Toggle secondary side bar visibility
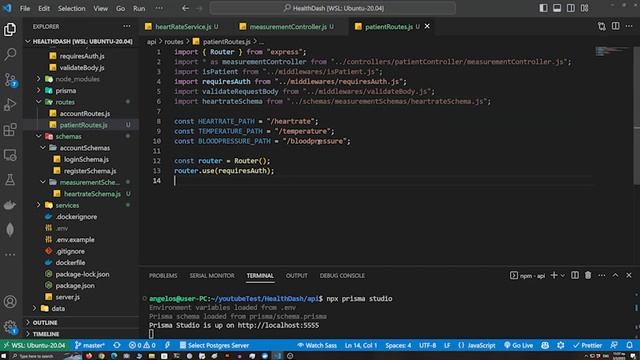This screenshot has height=360, width=640. click(x=571, y=8)
